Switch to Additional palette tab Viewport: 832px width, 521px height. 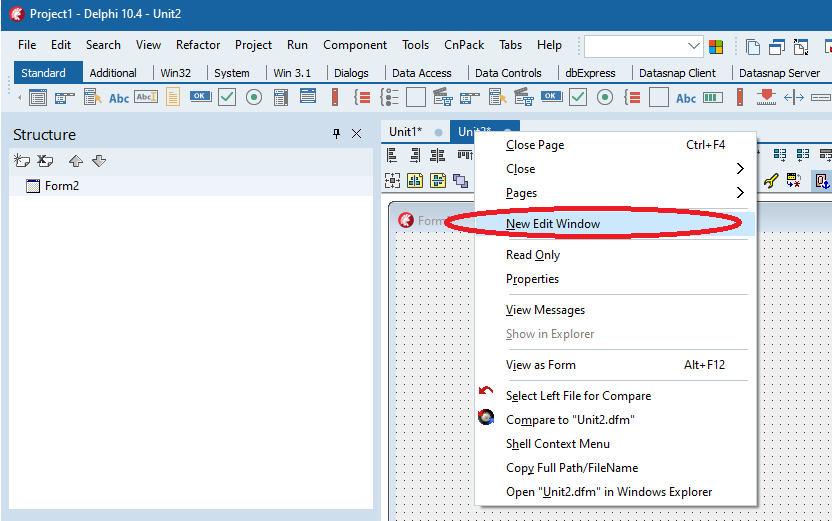(x=113, y=73)
